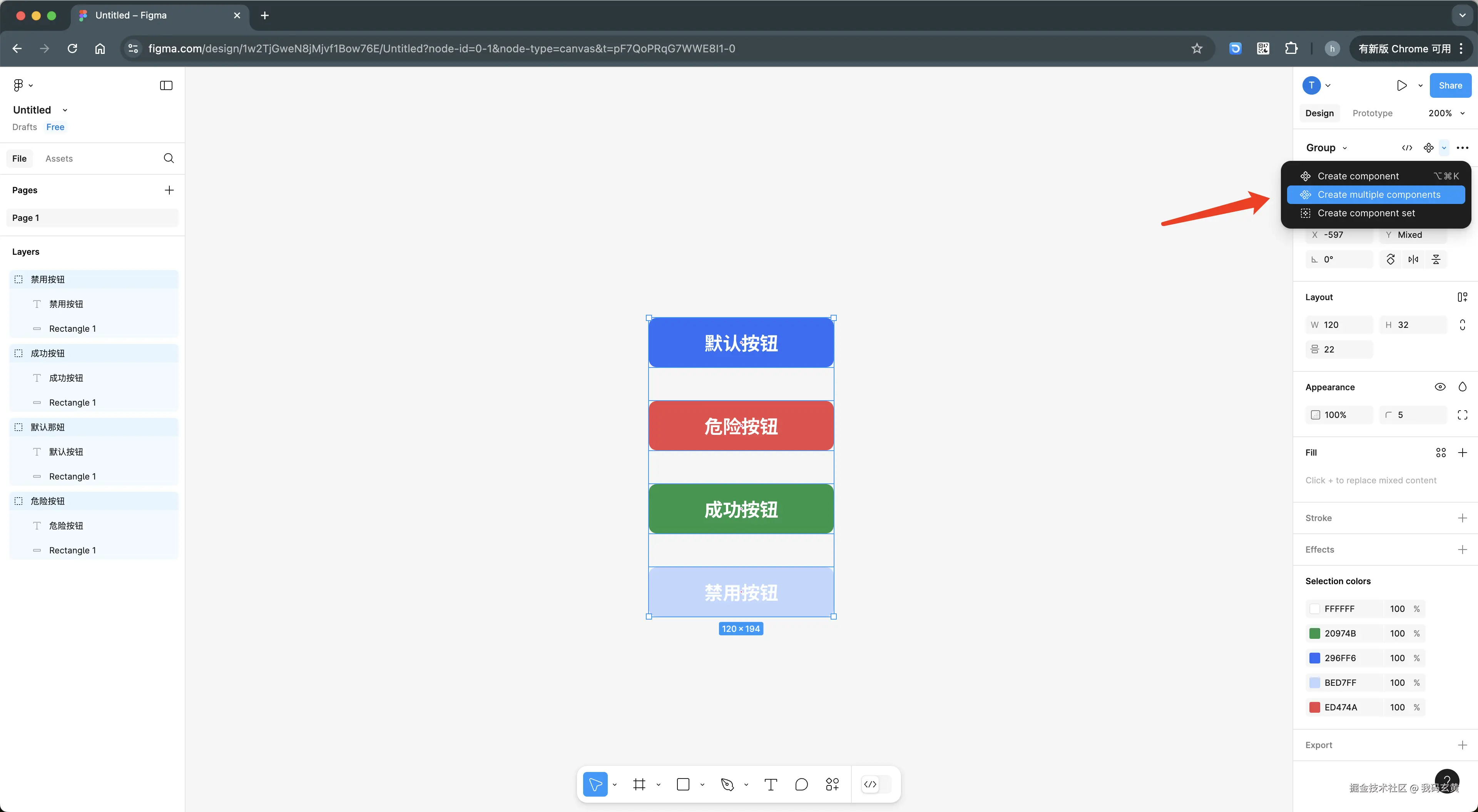Select the Pen tool
The width and height of the screenshot is (1478, 812).
click(727, 784)
